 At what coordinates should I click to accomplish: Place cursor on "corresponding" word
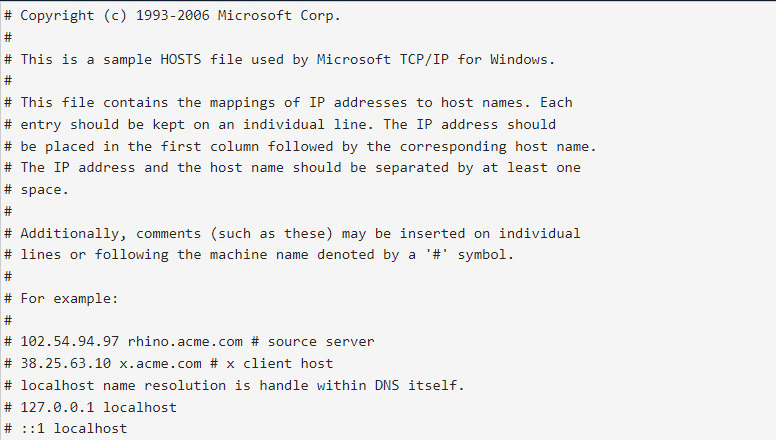click(x=453, y=147)
